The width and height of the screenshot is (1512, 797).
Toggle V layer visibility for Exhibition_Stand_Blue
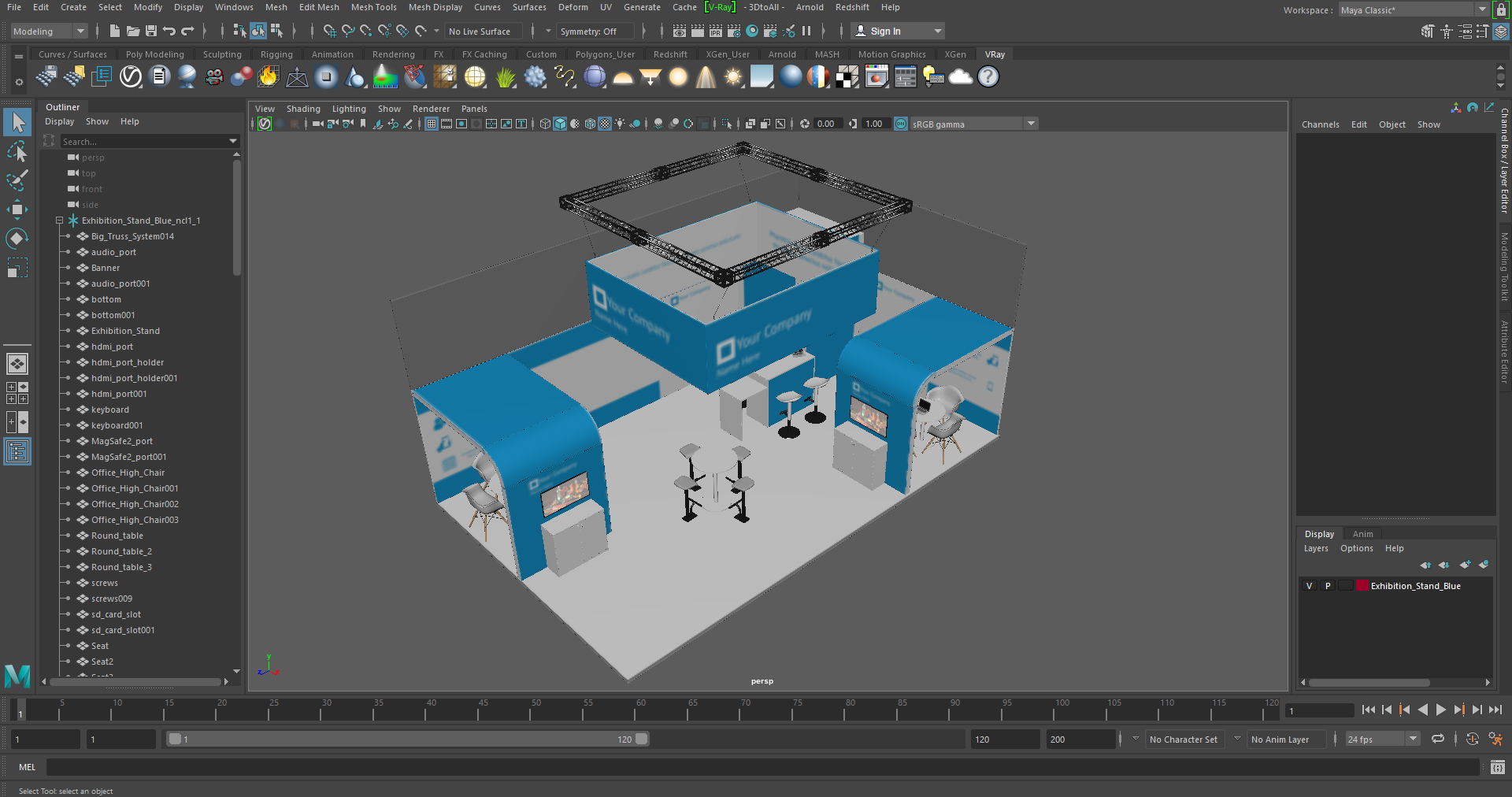point(1309,586)
